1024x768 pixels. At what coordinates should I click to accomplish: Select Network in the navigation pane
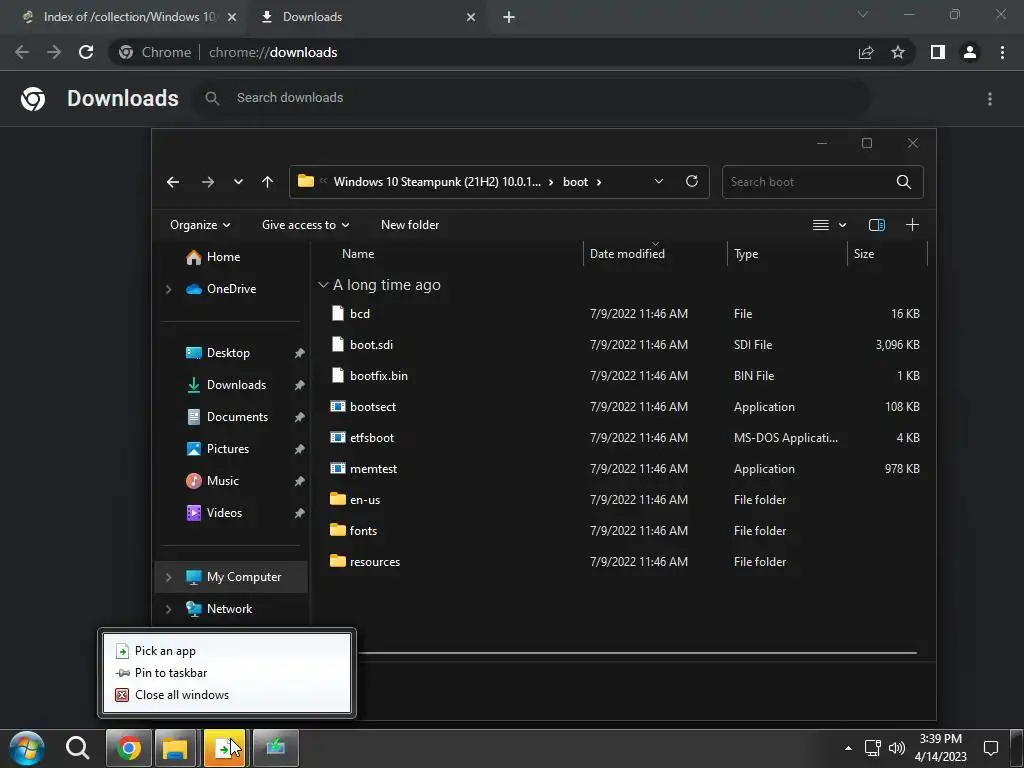[x=229, y=609]
